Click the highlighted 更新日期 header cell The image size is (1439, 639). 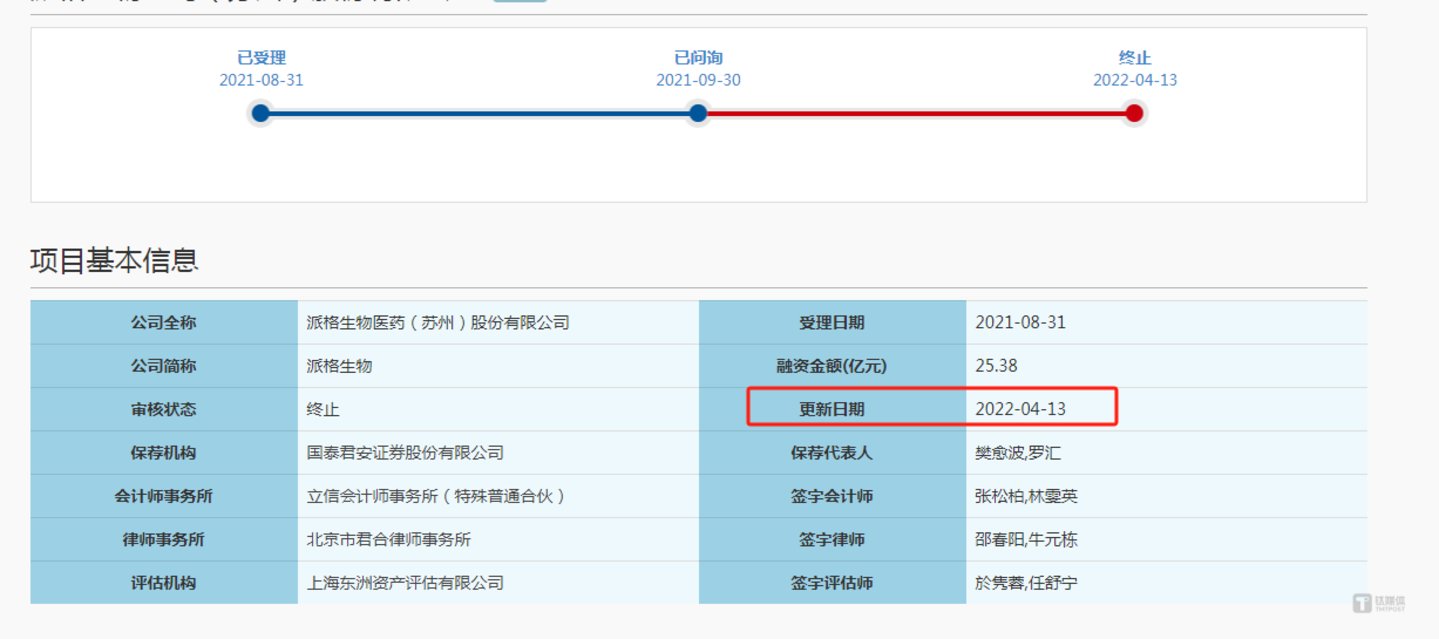click(x=832, y=409)
